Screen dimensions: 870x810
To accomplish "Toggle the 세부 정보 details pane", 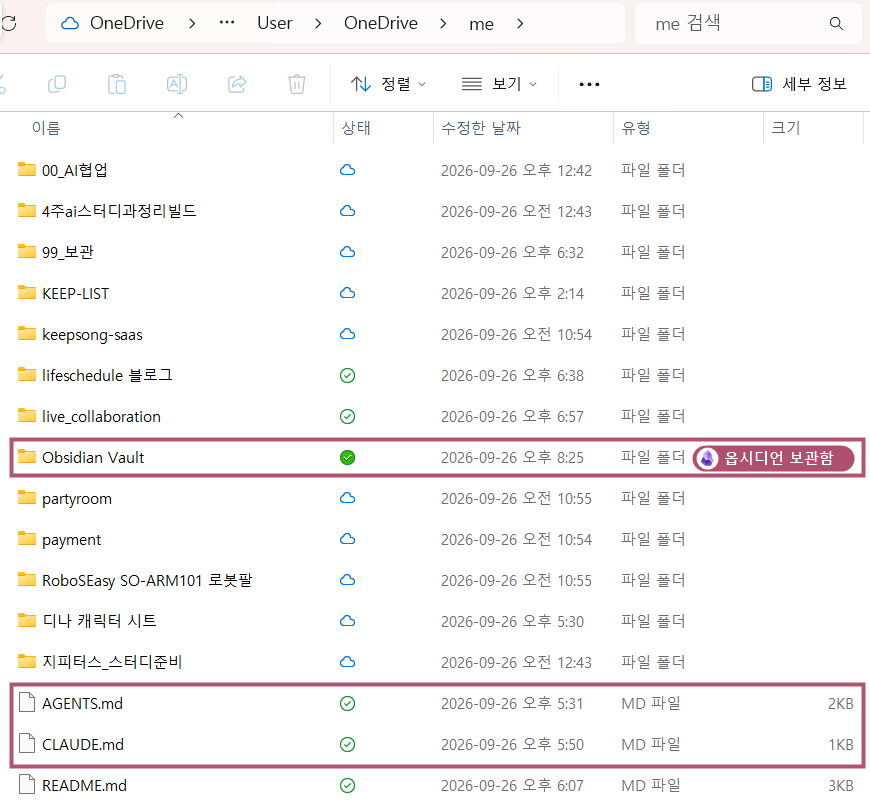I will point(799,84).
